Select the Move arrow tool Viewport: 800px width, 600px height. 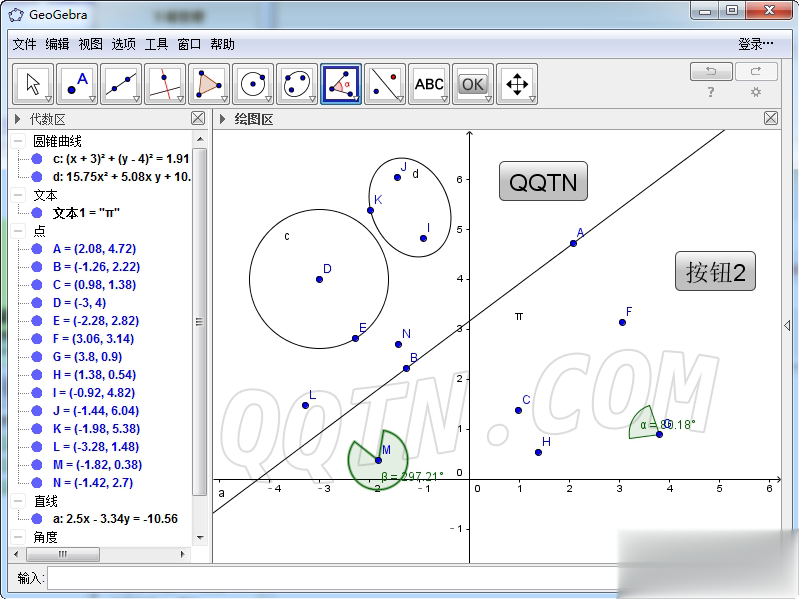pos(33,84)
